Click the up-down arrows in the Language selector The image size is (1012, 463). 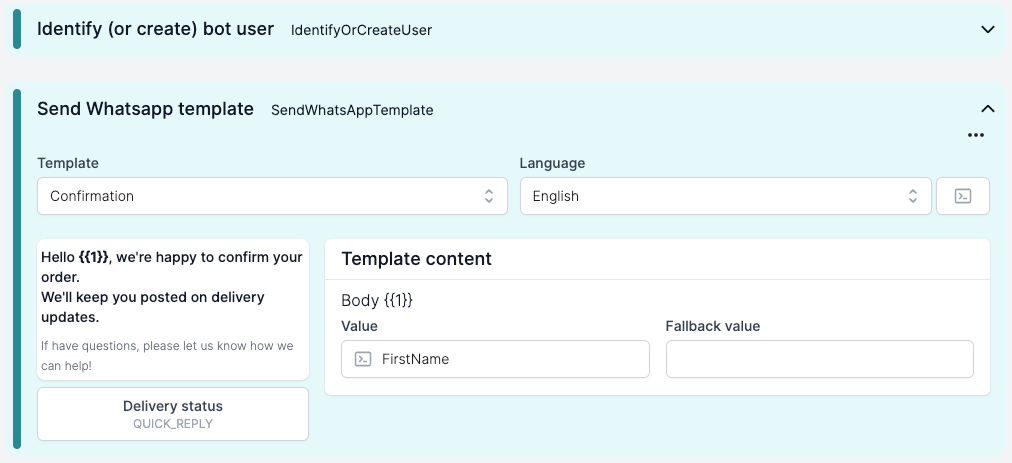click(913, 196)
